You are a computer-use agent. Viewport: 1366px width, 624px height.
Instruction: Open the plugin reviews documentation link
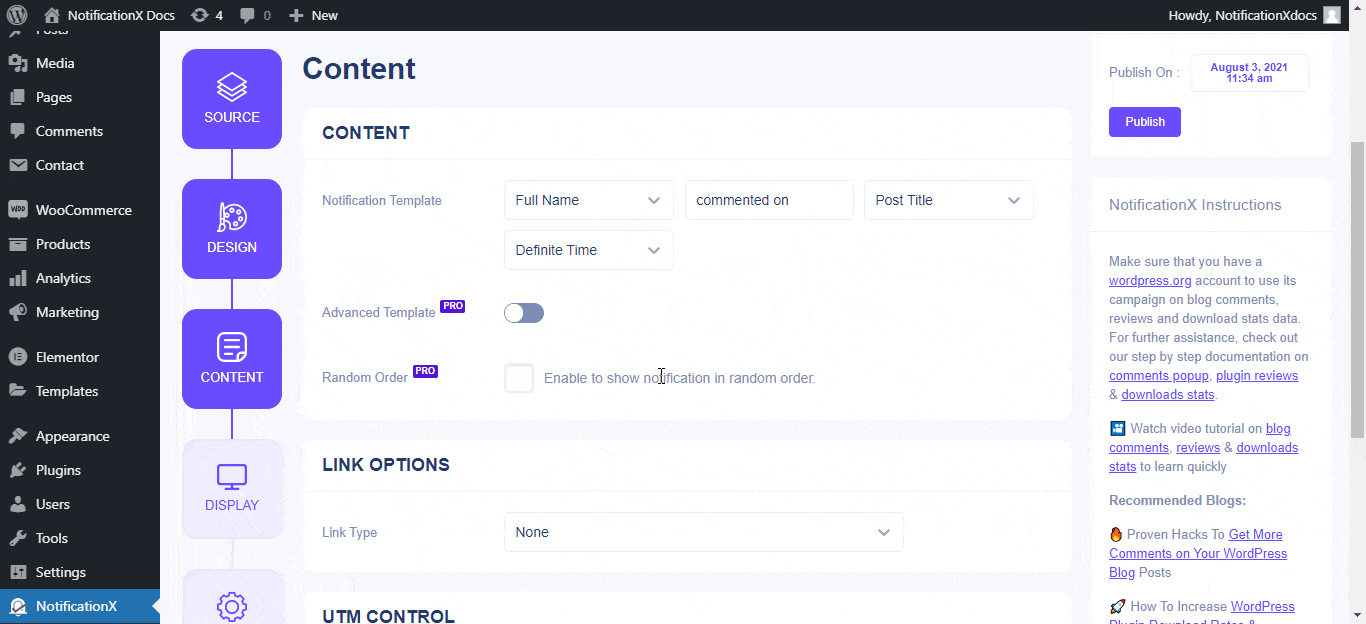1257,376
